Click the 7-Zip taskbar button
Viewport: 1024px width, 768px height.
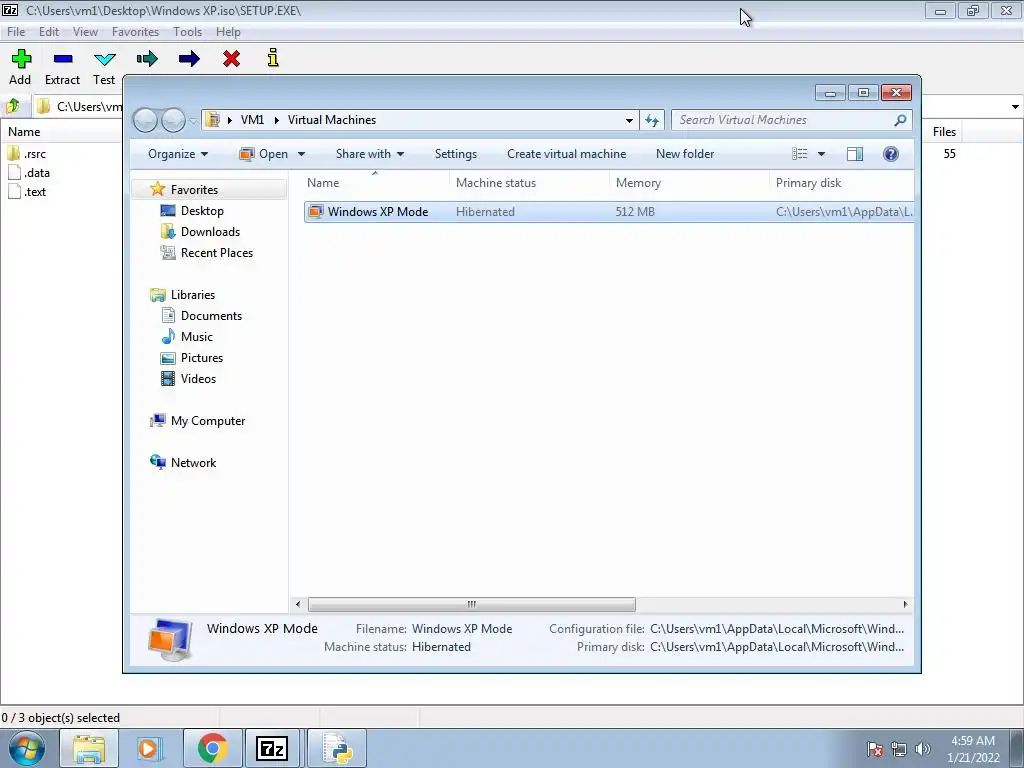tap(272, 749)
